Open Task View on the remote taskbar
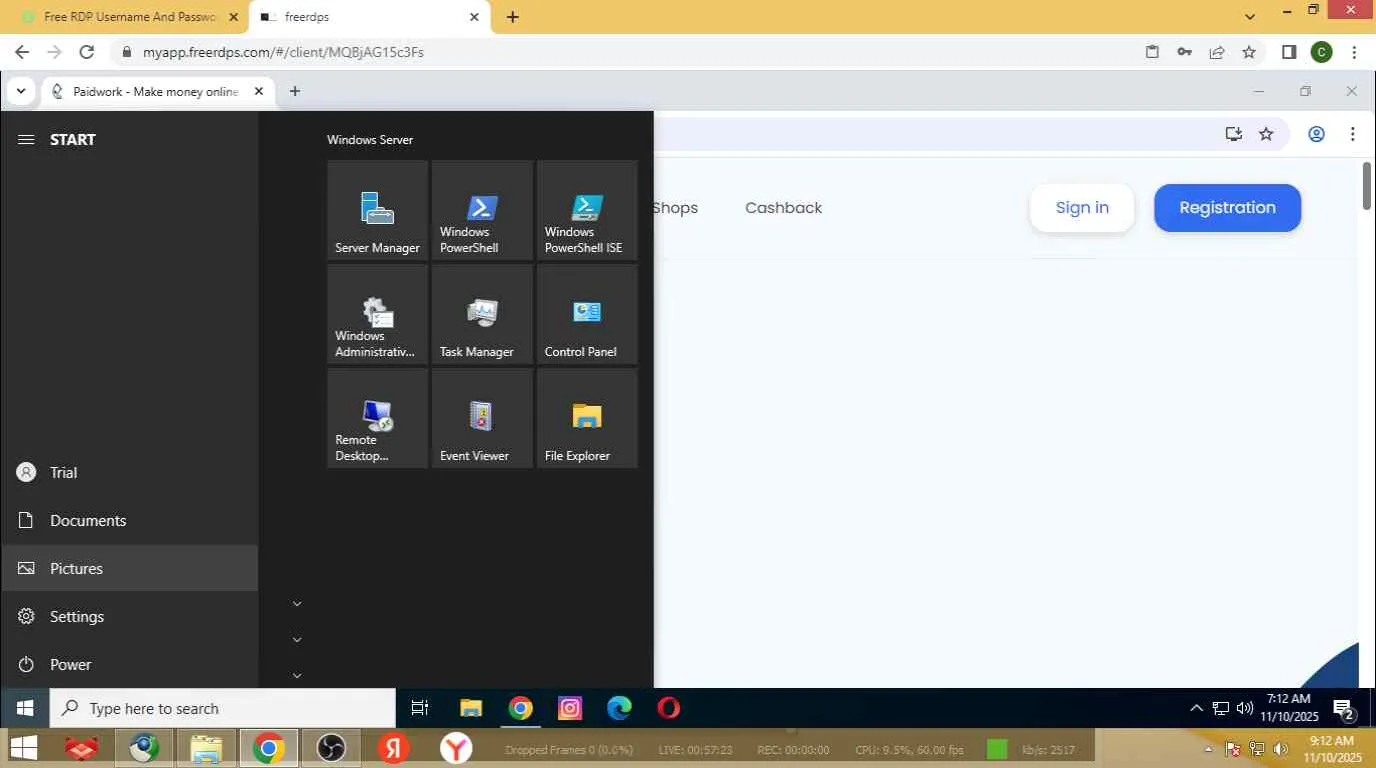This screenshot has width=1376, height=768. tap(420, 708)
